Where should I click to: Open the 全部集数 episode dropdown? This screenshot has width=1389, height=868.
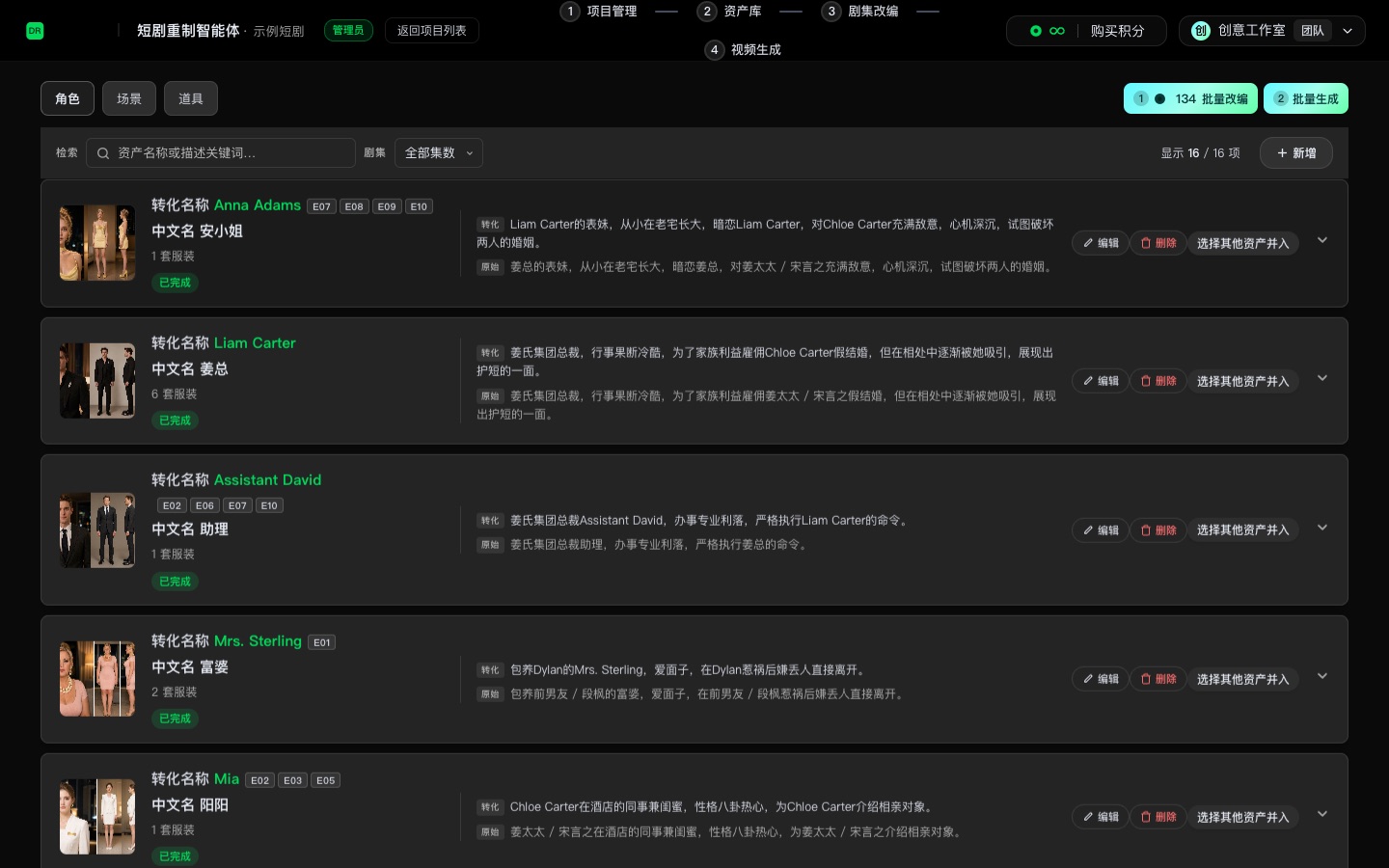click(x=439, y=153)
